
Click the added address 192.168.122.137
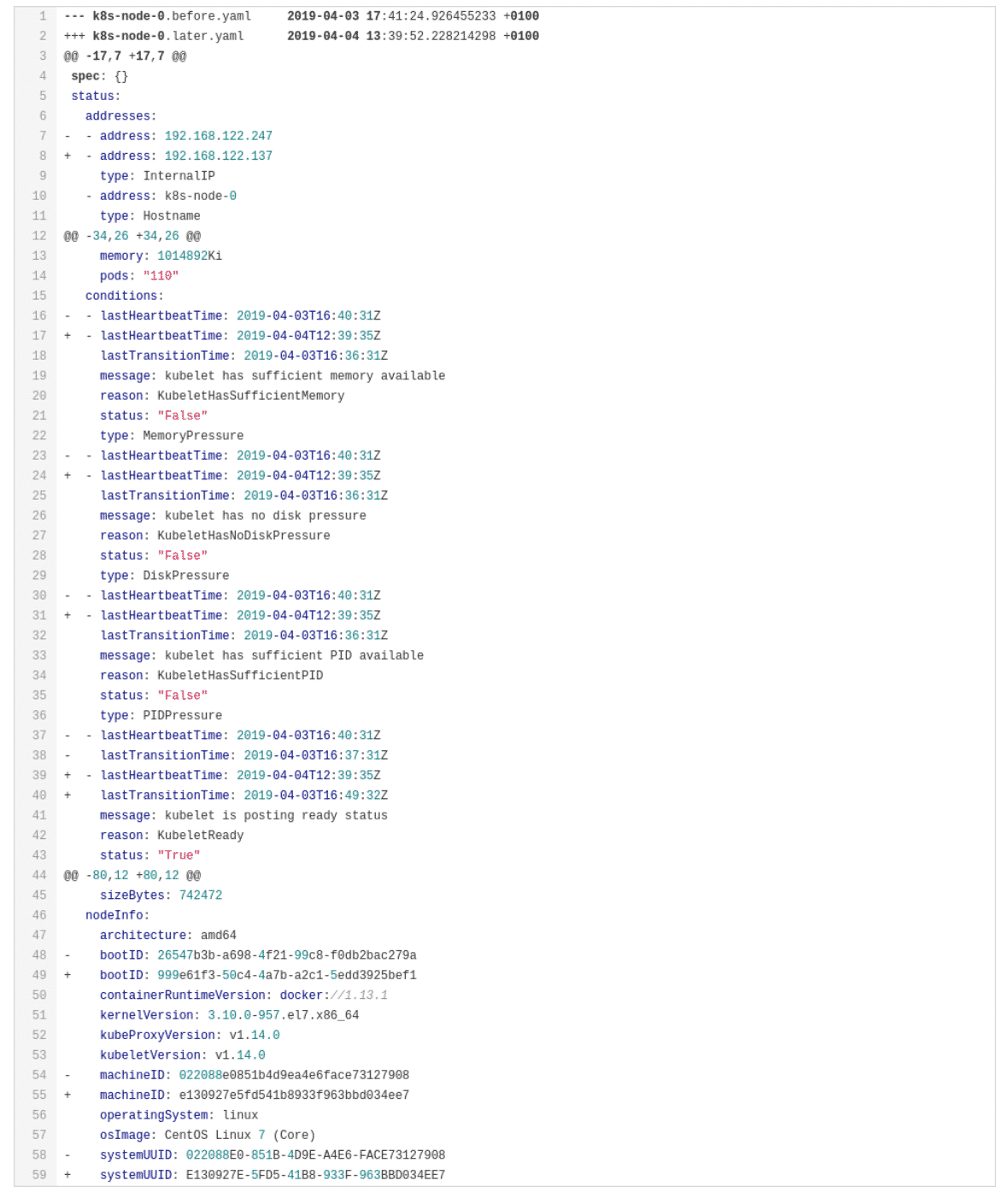coord(219,156)
